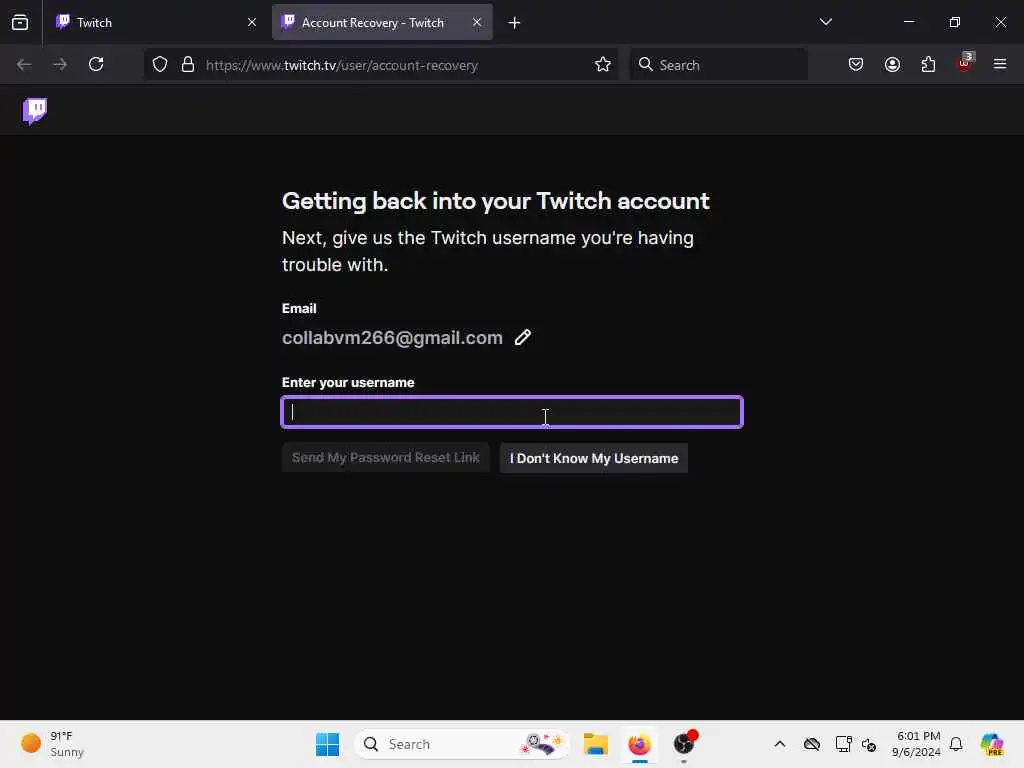This screenshot has width=1024, height=768.
Task: Go forward using the browser forward arrow
Action: click(x=59, y=64)
